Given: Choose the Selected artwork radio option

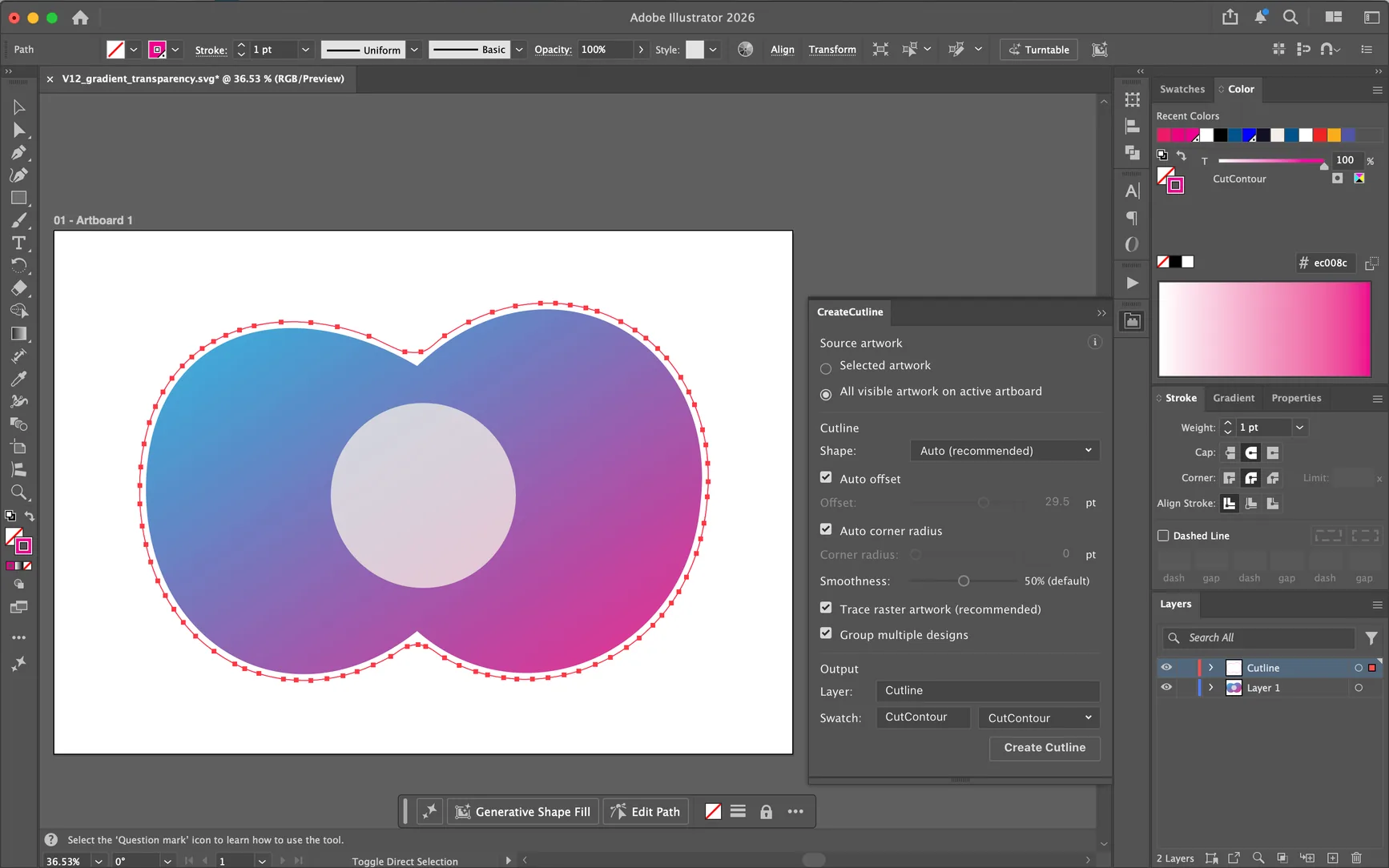Looking at the screenshot, I should pos(826,369).
